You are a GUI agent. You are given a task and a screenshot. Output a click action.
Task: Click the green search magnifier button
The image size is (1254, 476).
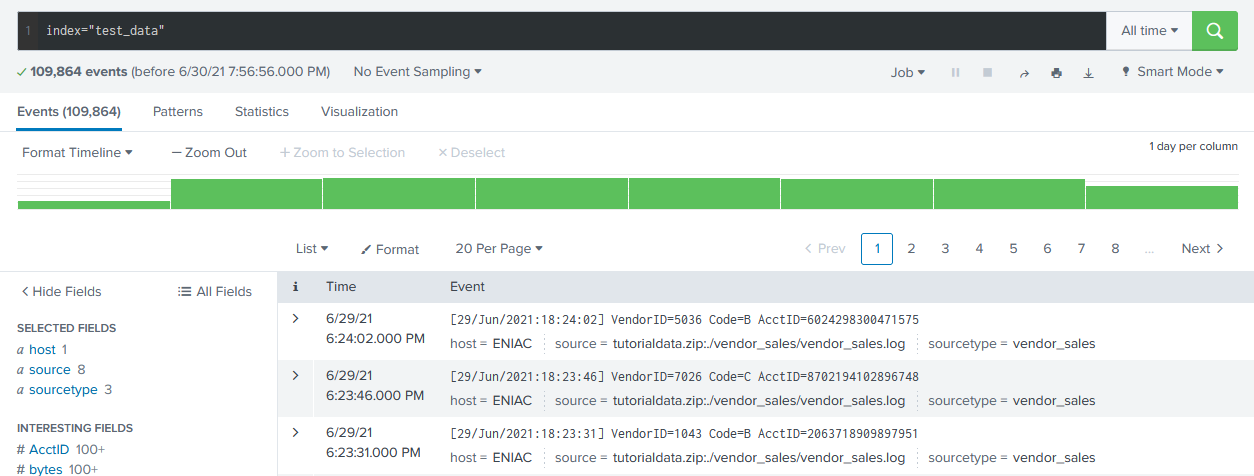(x=1215, y=31)
